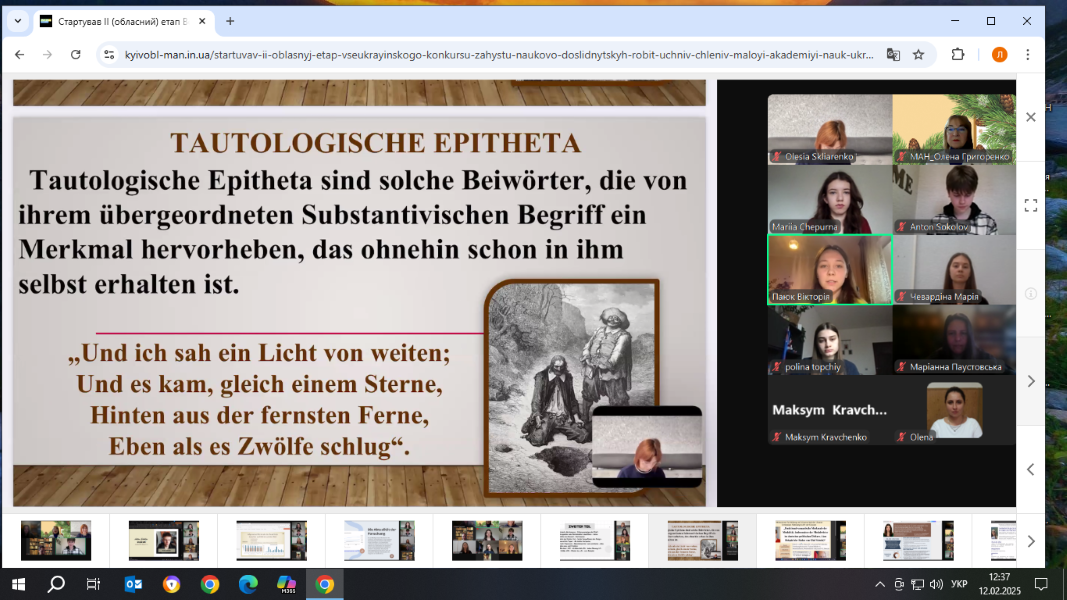Open Chrome three-dot menu
Image resolution: width=1067 pixels, height=600 pixels.
(x=1027, y=55)
